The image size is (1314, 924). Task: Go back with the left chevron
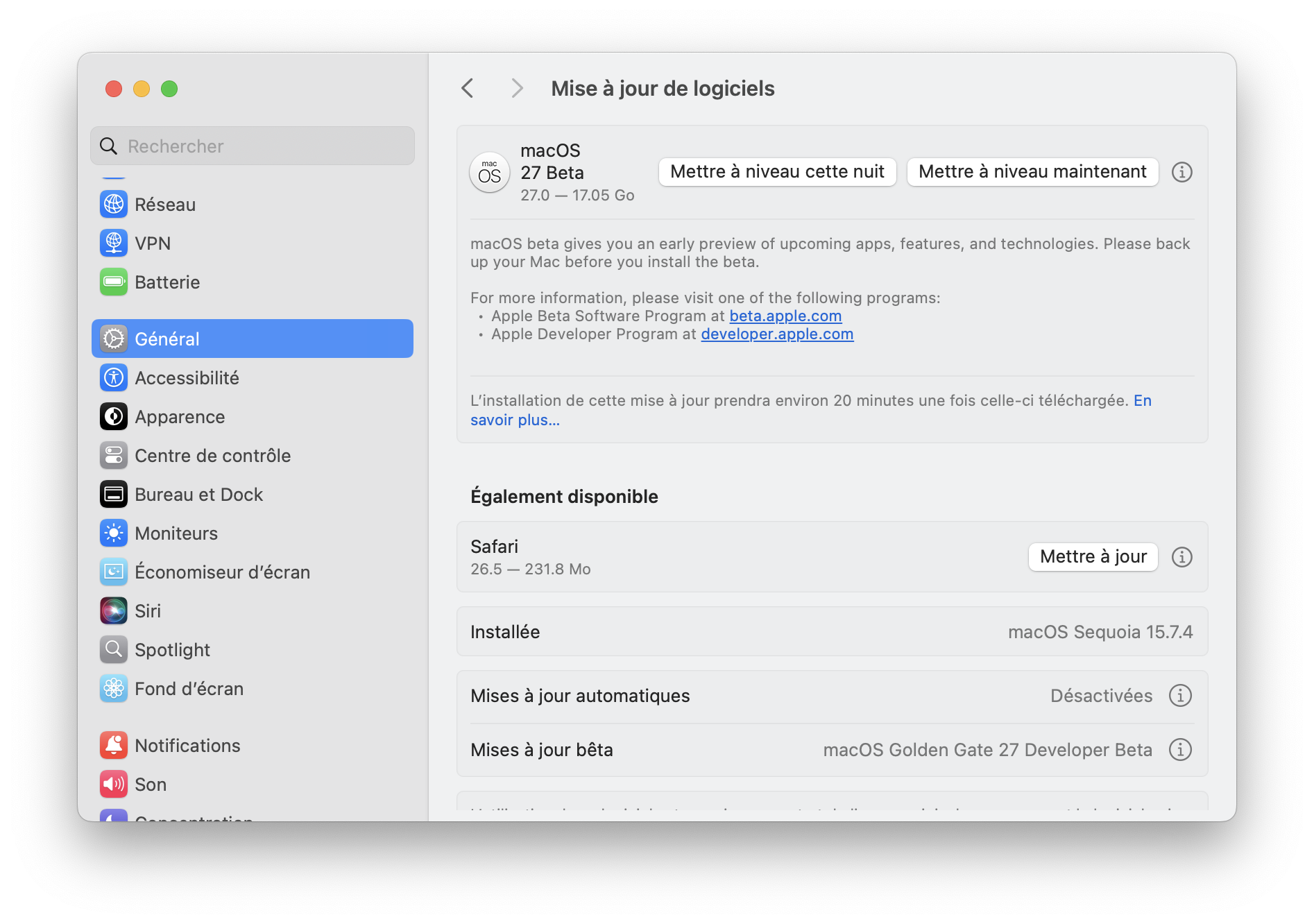468,89
